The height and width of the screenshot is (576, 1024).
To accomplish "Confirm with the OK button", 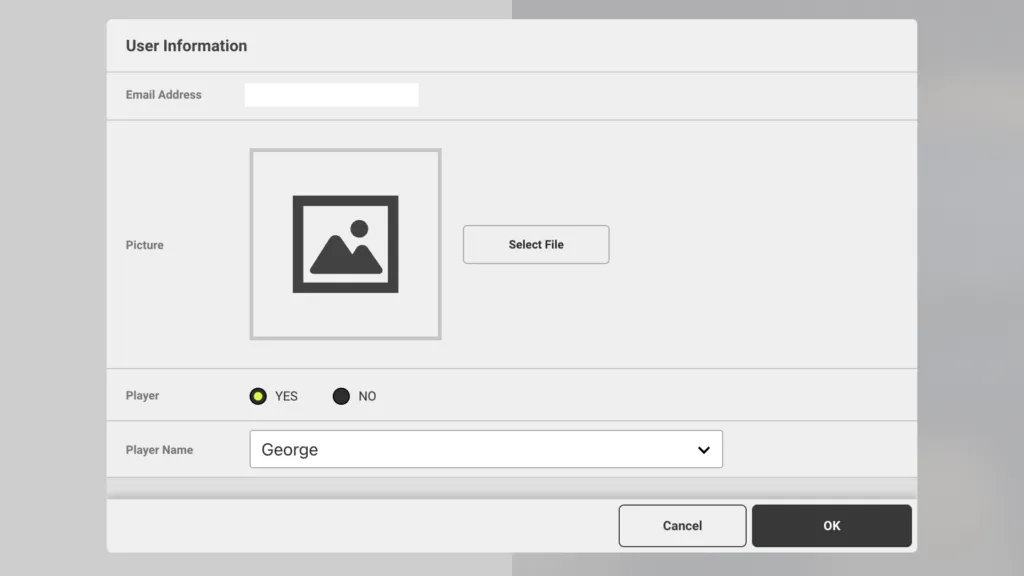I will tap(831, 526).
